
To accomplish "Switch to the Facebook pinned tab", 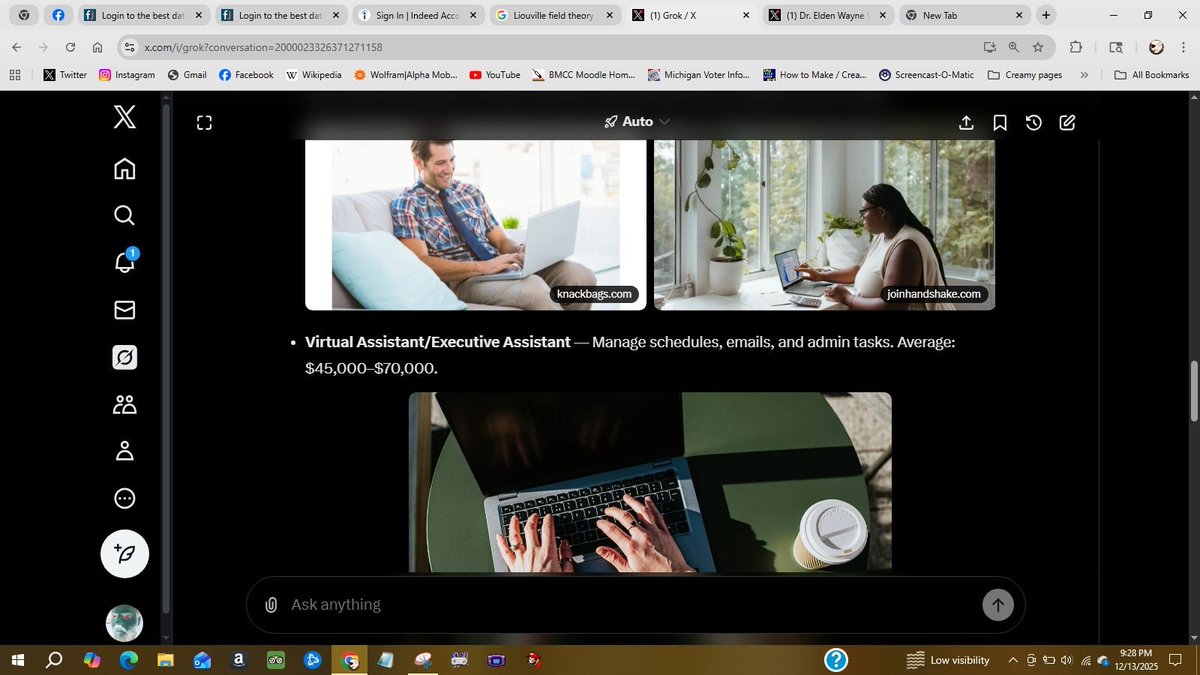I will 58,15.
